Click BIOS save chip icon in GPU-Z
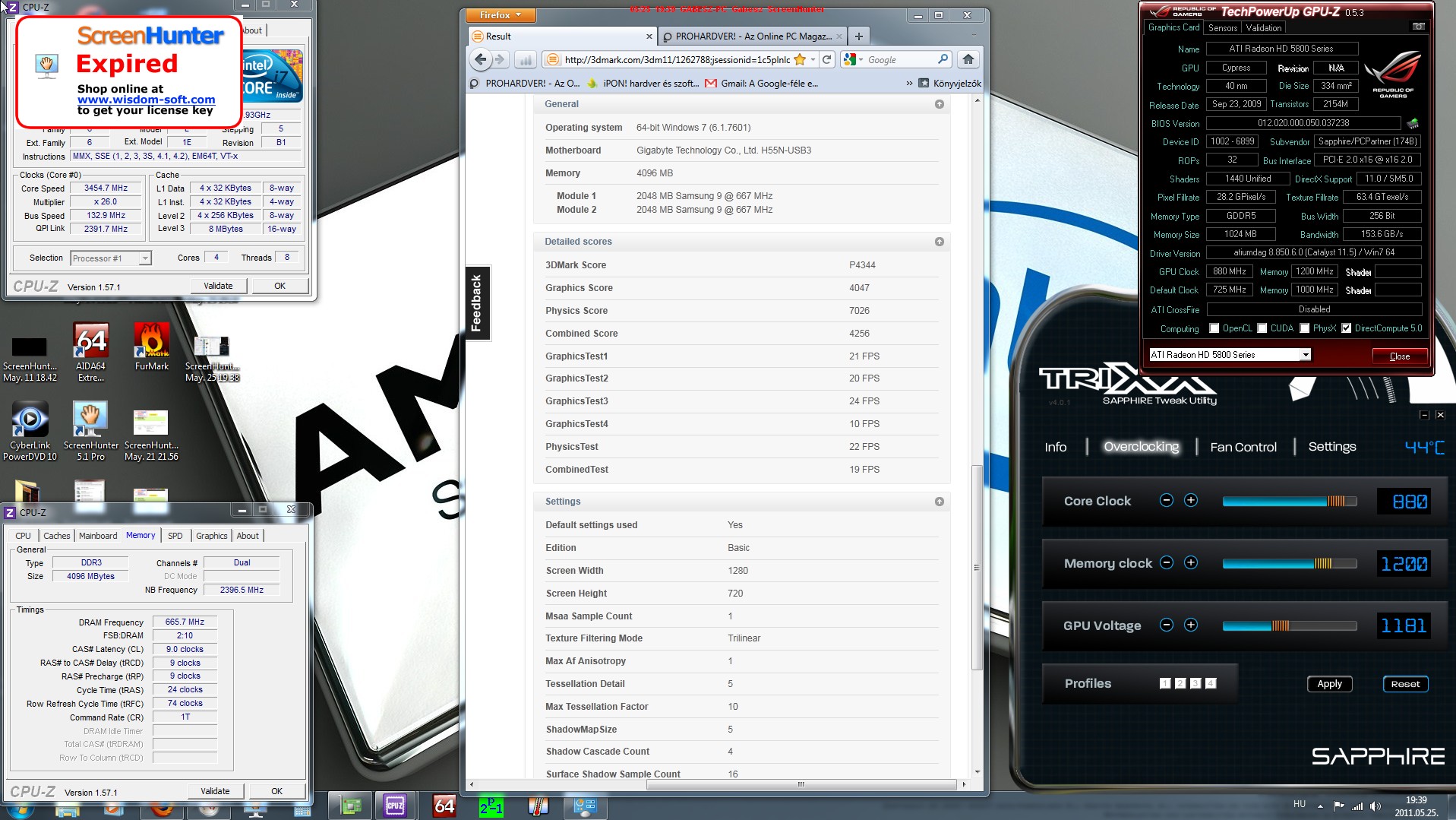The width and height of the screenshot is (1456, 820). pyautogui.click(x=1413, y=123)
